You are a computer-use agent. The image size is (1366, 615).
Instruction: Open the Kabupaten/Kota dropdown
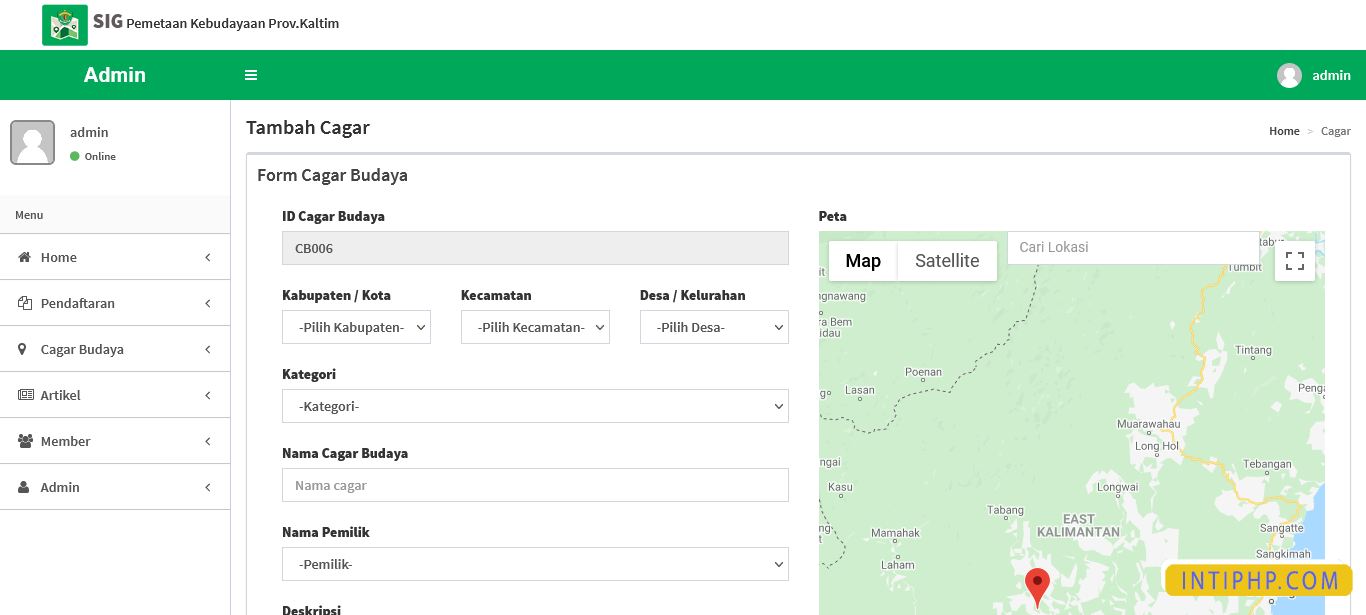356,326
